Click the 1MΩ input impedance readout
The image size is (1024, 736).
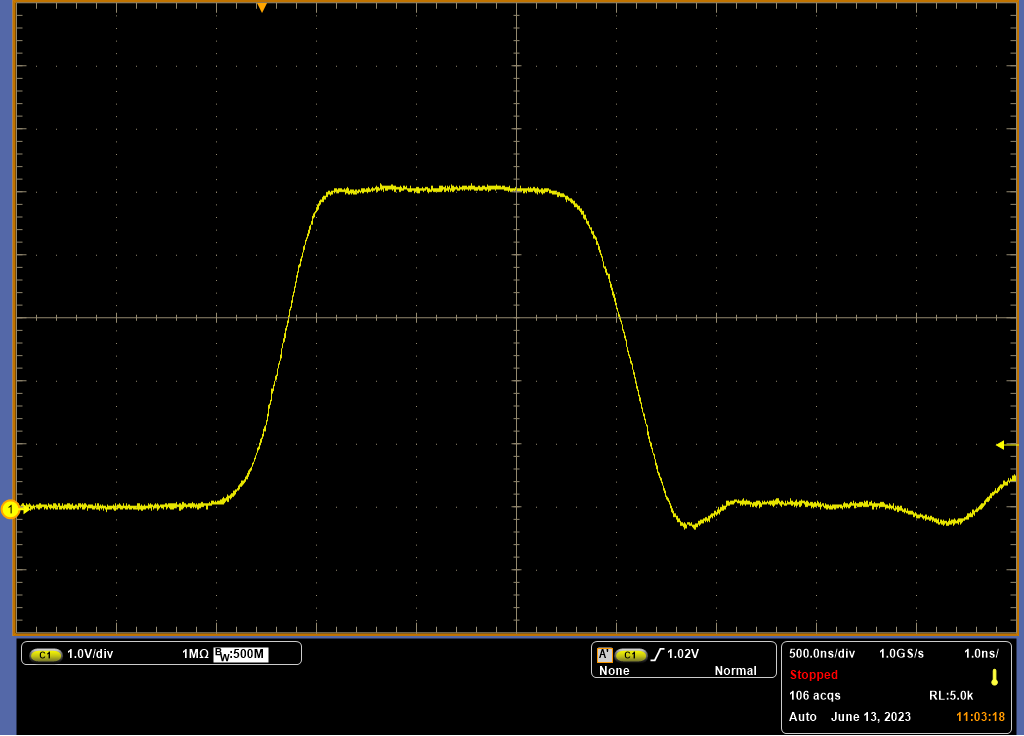(195, 654)
